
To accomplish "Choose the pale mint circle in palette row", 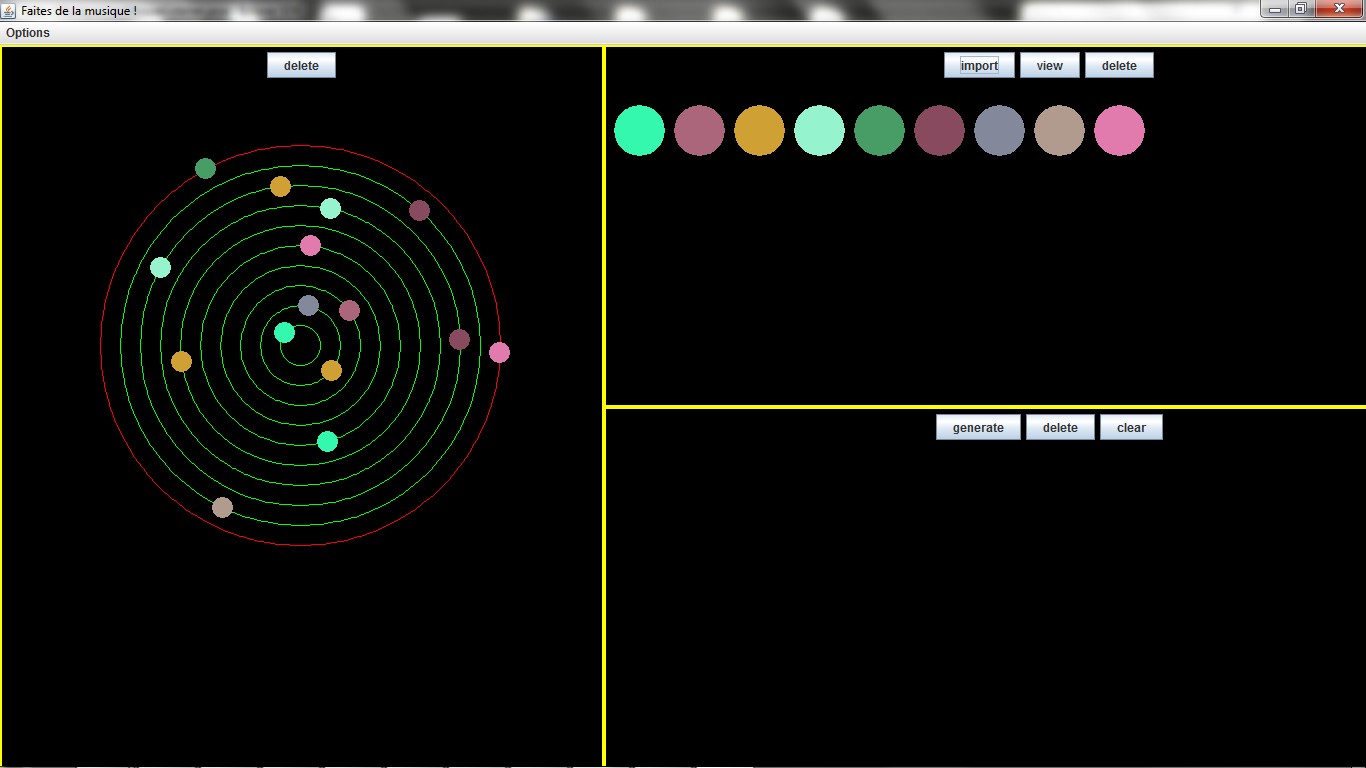I will click(819, 131).
